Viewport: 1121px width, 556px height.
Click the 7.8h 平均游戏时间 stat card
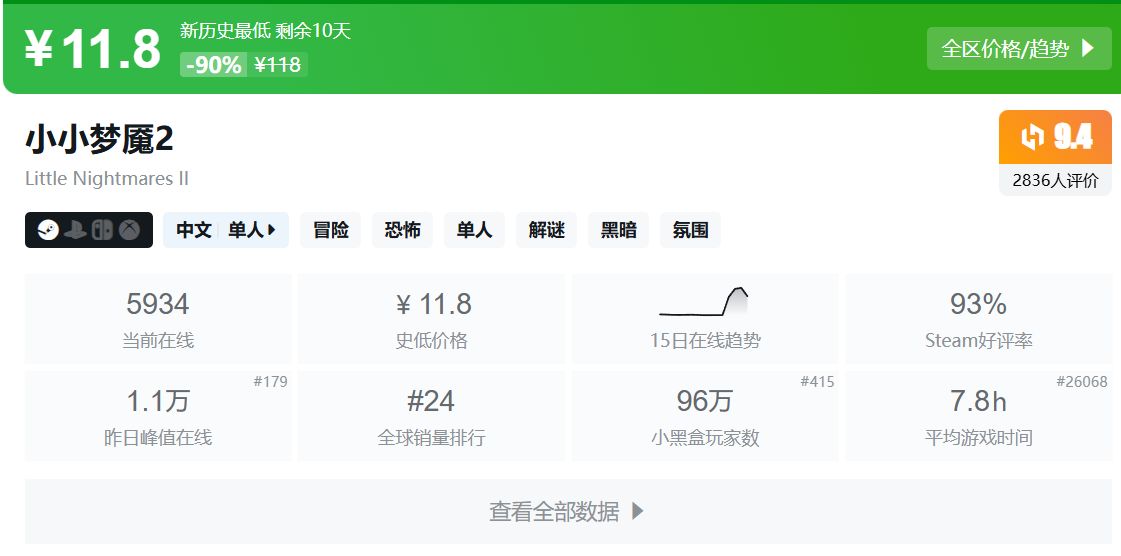coord(979,415)
